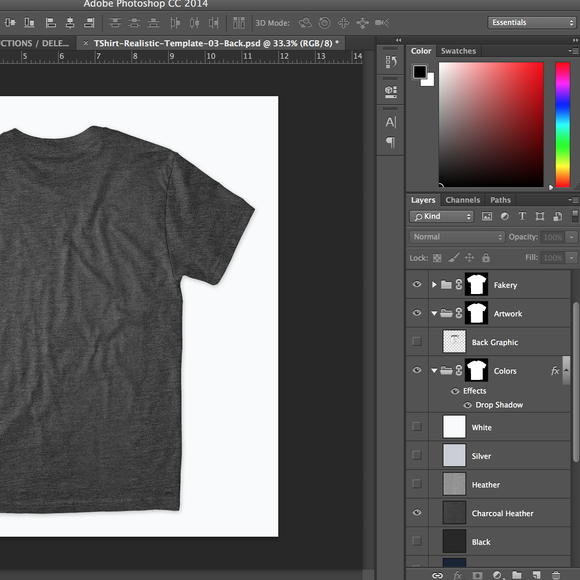Open the History panel icon
580x580 pixels.
point(391,62)
